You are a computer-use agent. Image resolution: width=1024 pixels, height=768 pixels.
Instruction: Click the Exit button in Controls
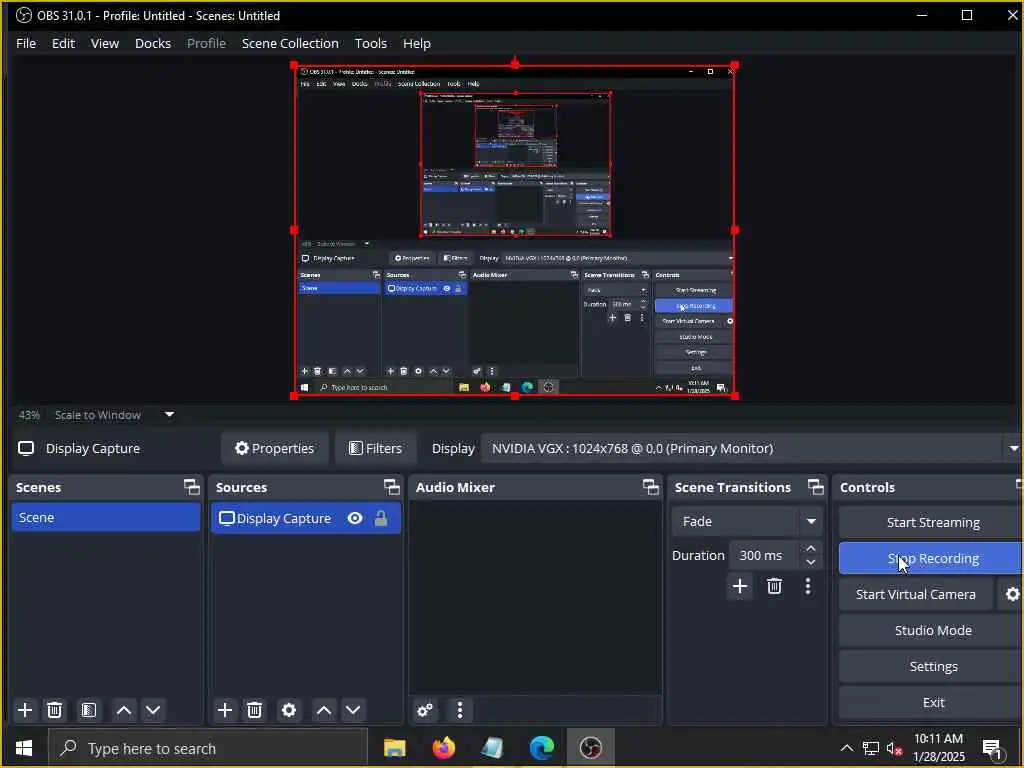tap(932, 702)
